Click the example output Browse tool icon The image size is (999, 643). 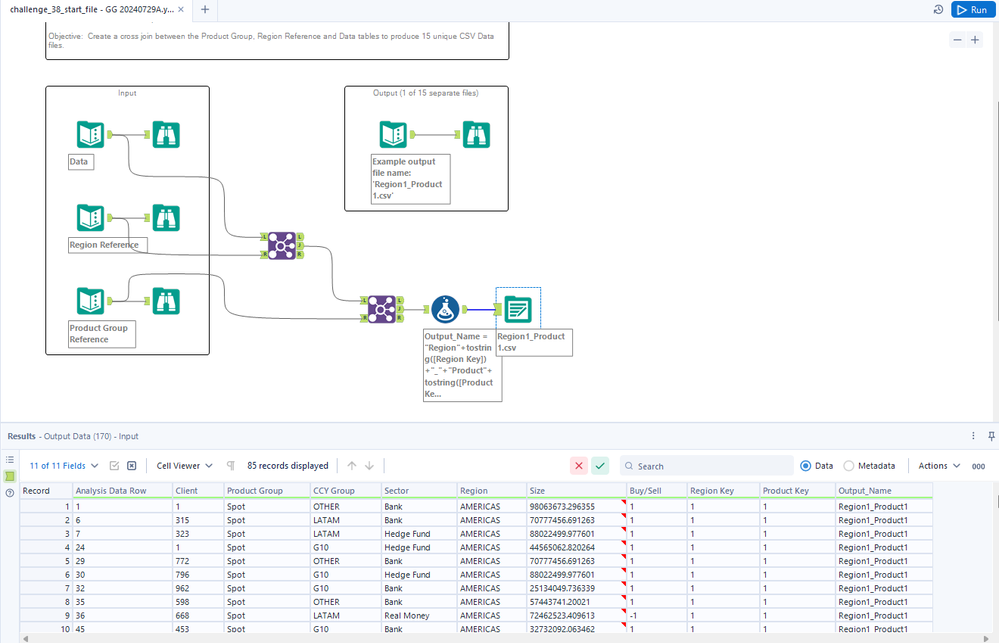(476, 134)
